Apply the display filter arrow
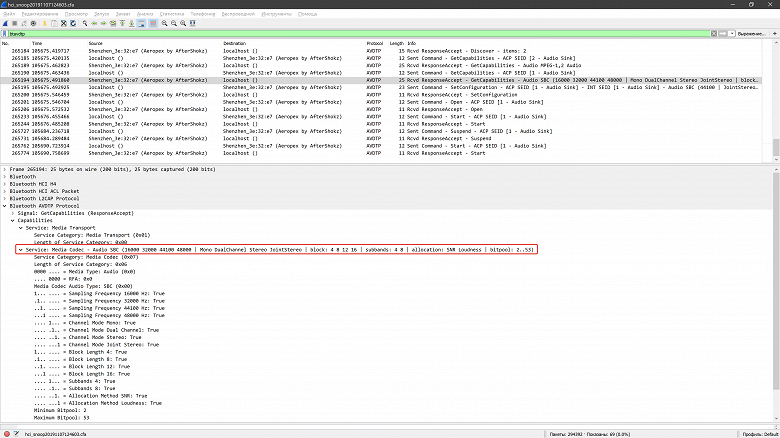This screenshot has width=780, height=438. (723, 33)
